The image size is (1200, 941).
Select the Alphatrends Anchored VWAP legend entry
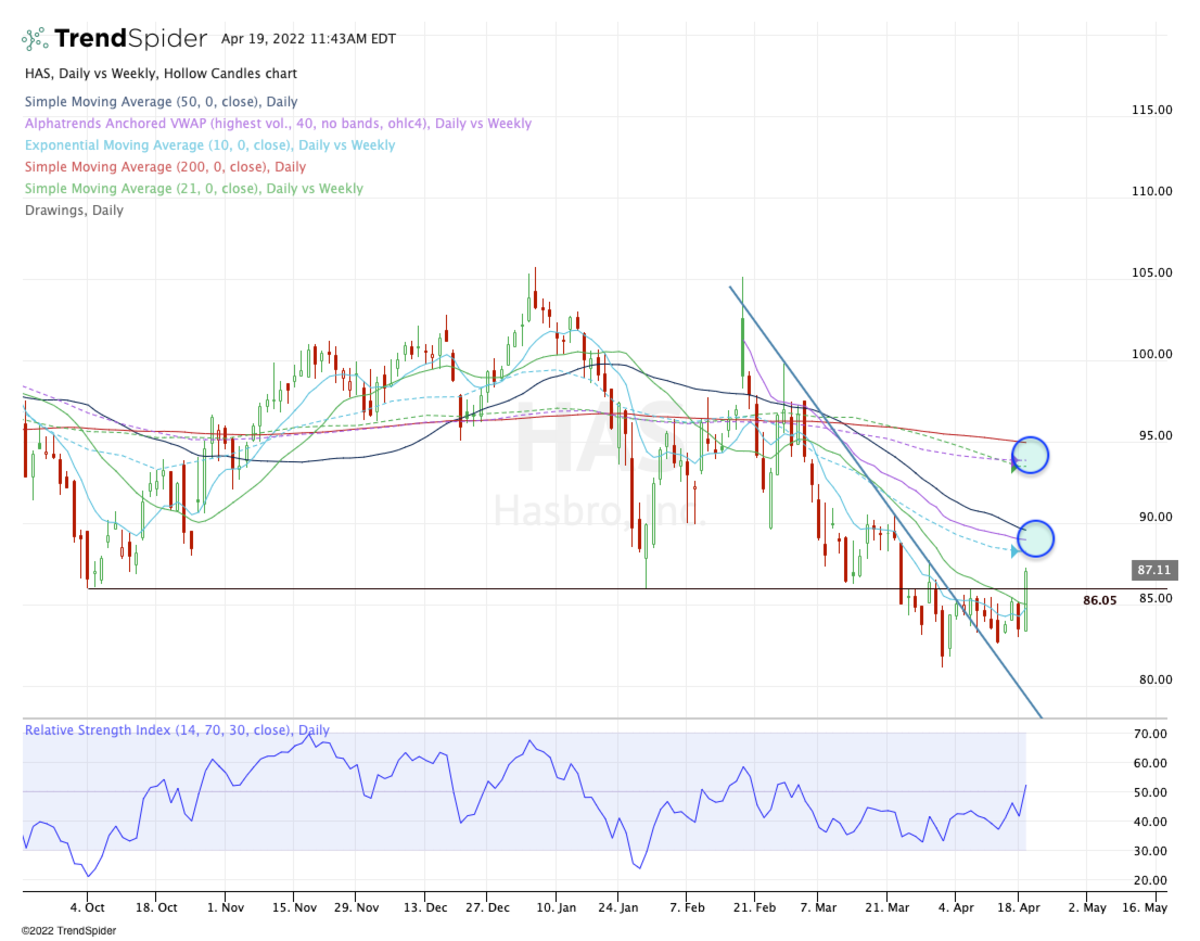[x=278, y=123]
